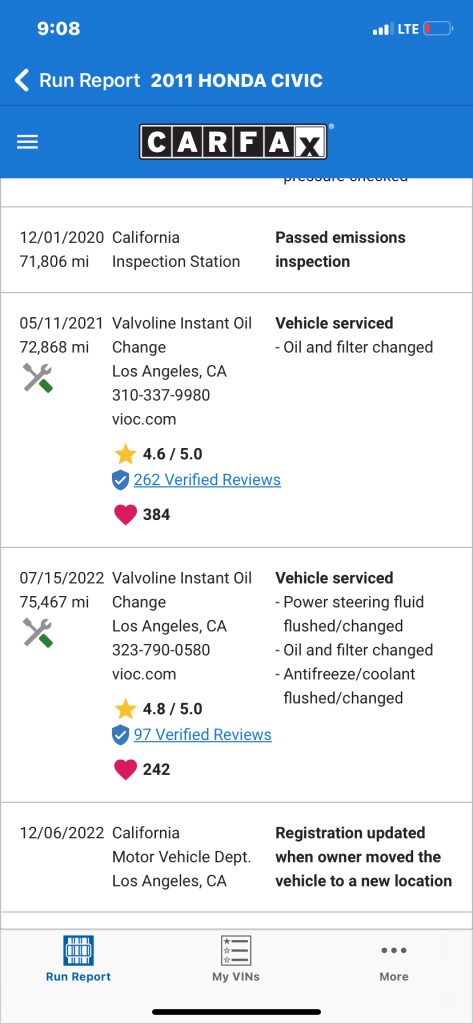The height and width of the screenshot is (1024, 473).
Task: Tap the shield icon beside 97 Verified Reviews
Action: (x=120, y=735)
